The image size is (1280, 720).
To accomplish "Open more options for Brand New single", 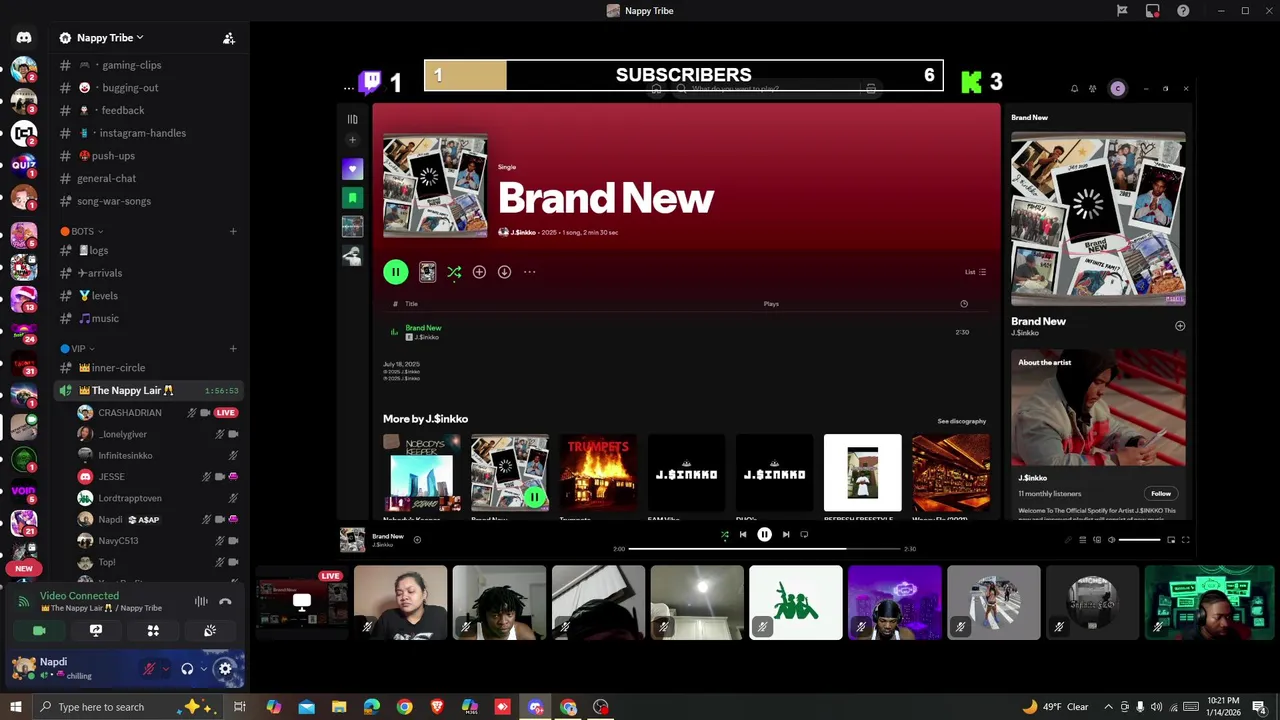I will coord(529,272).
